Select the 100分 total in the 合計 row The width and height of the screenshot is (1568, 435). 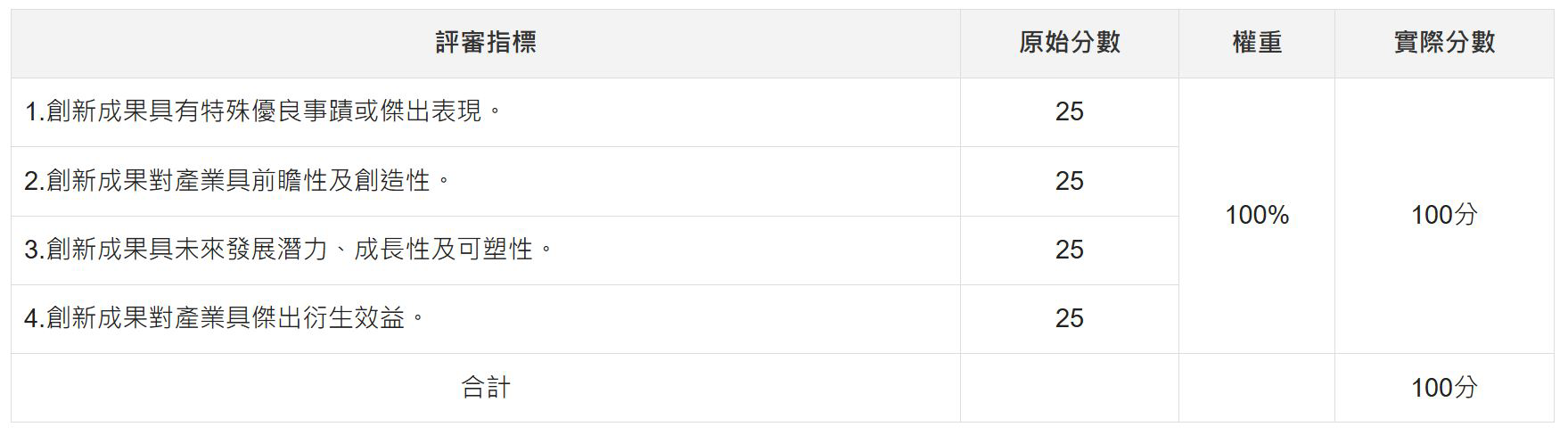pos(1444,388)
